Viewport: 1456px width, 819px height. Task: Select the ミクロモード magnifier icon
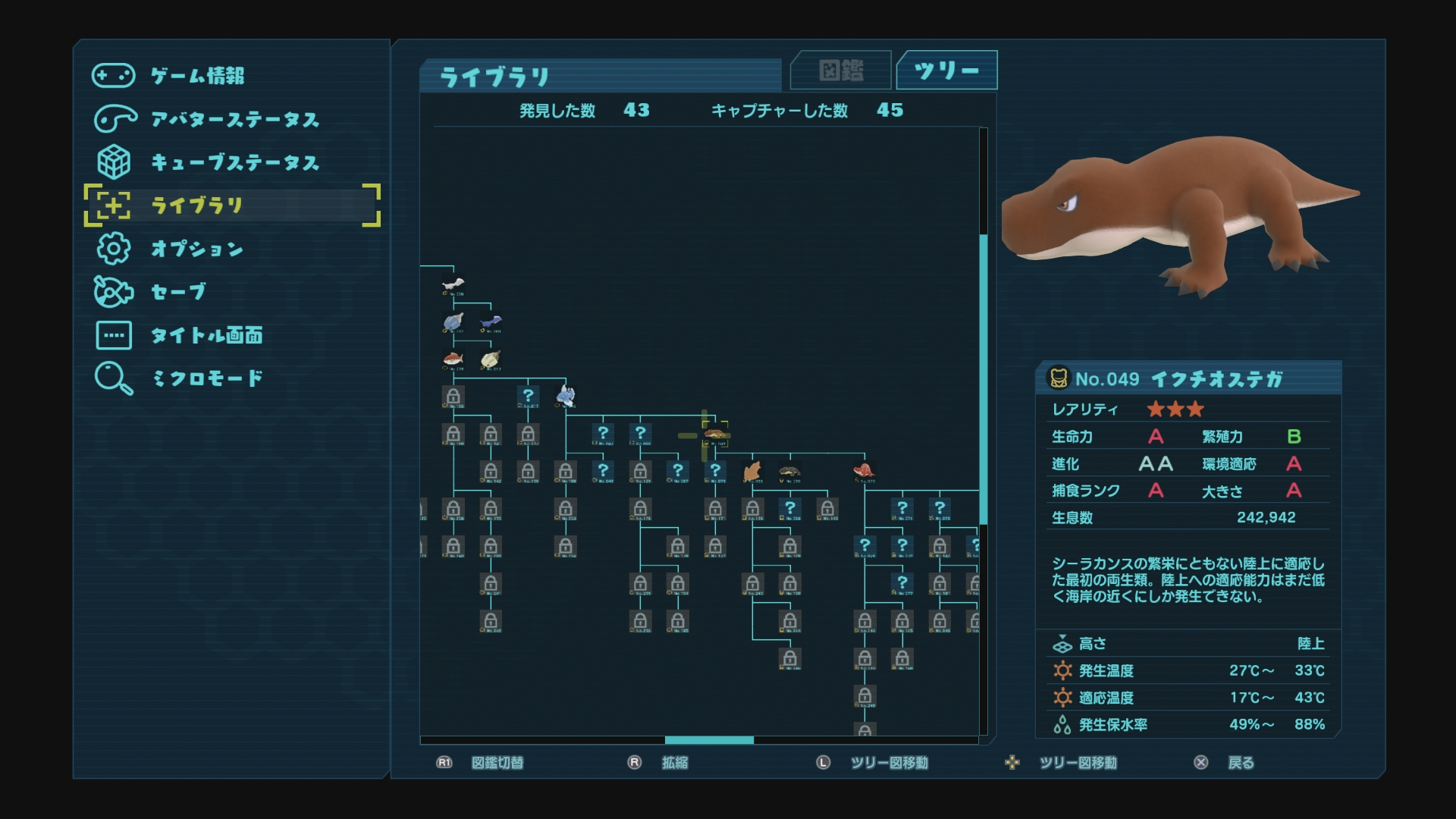pos(114,378)
